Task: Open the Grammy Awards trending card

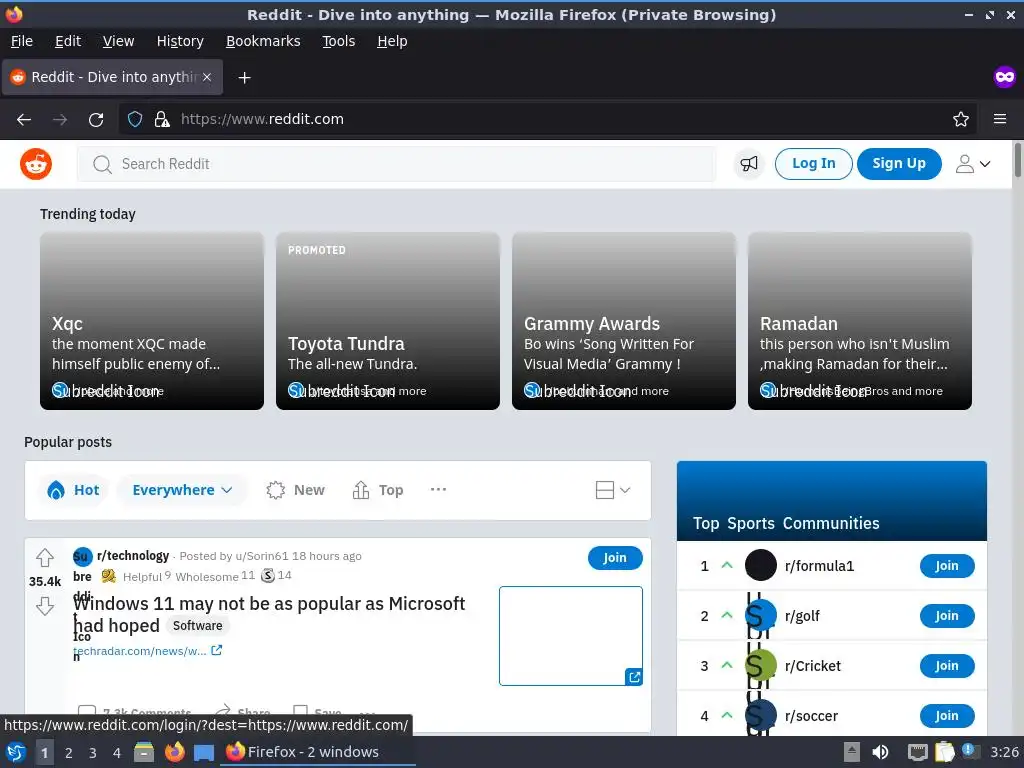Action: point(624,321)
